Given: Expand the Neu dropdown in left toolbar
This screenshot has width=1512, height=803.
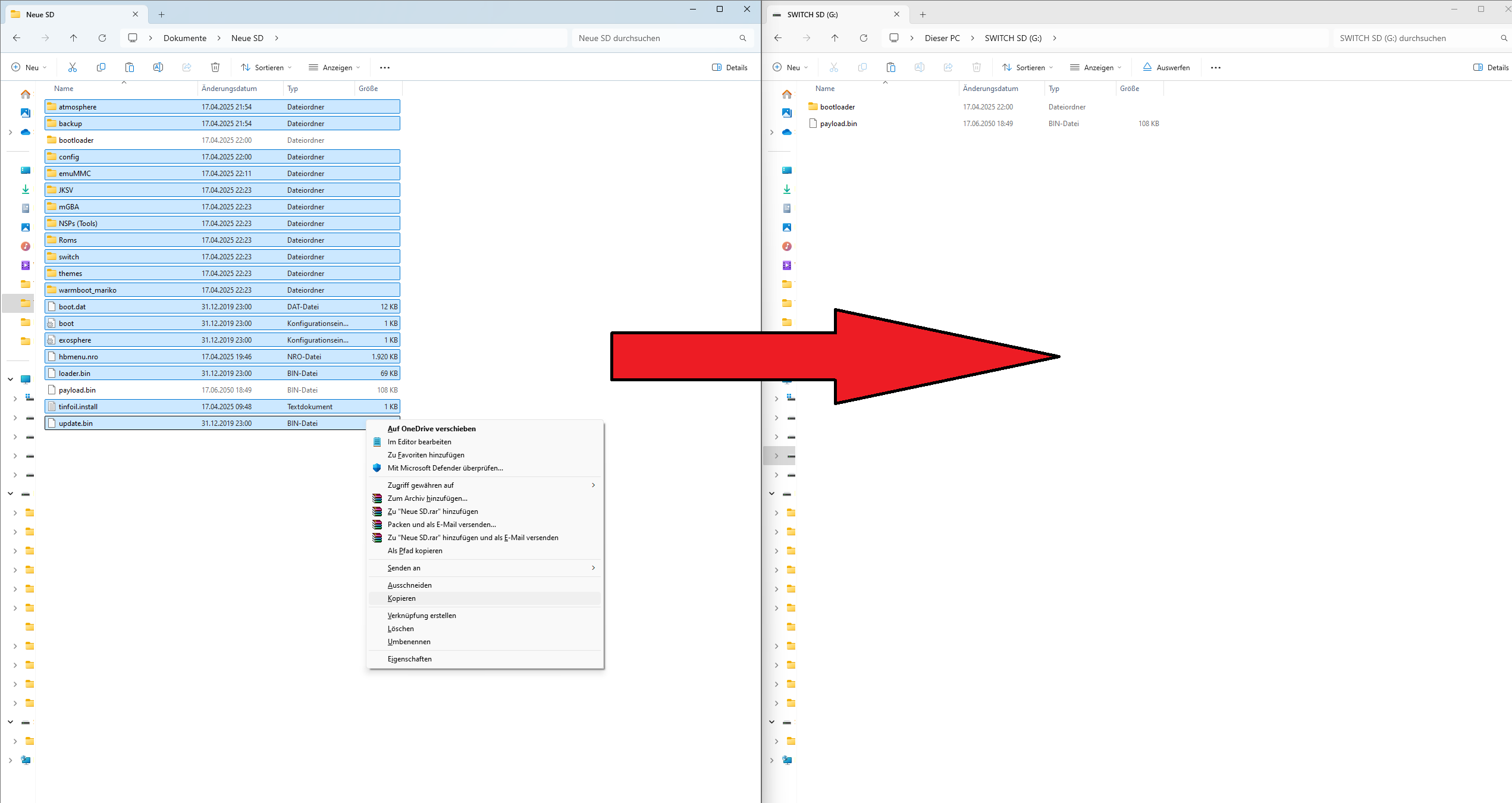Looking at the screenshot, I should (x=29, y=67).
